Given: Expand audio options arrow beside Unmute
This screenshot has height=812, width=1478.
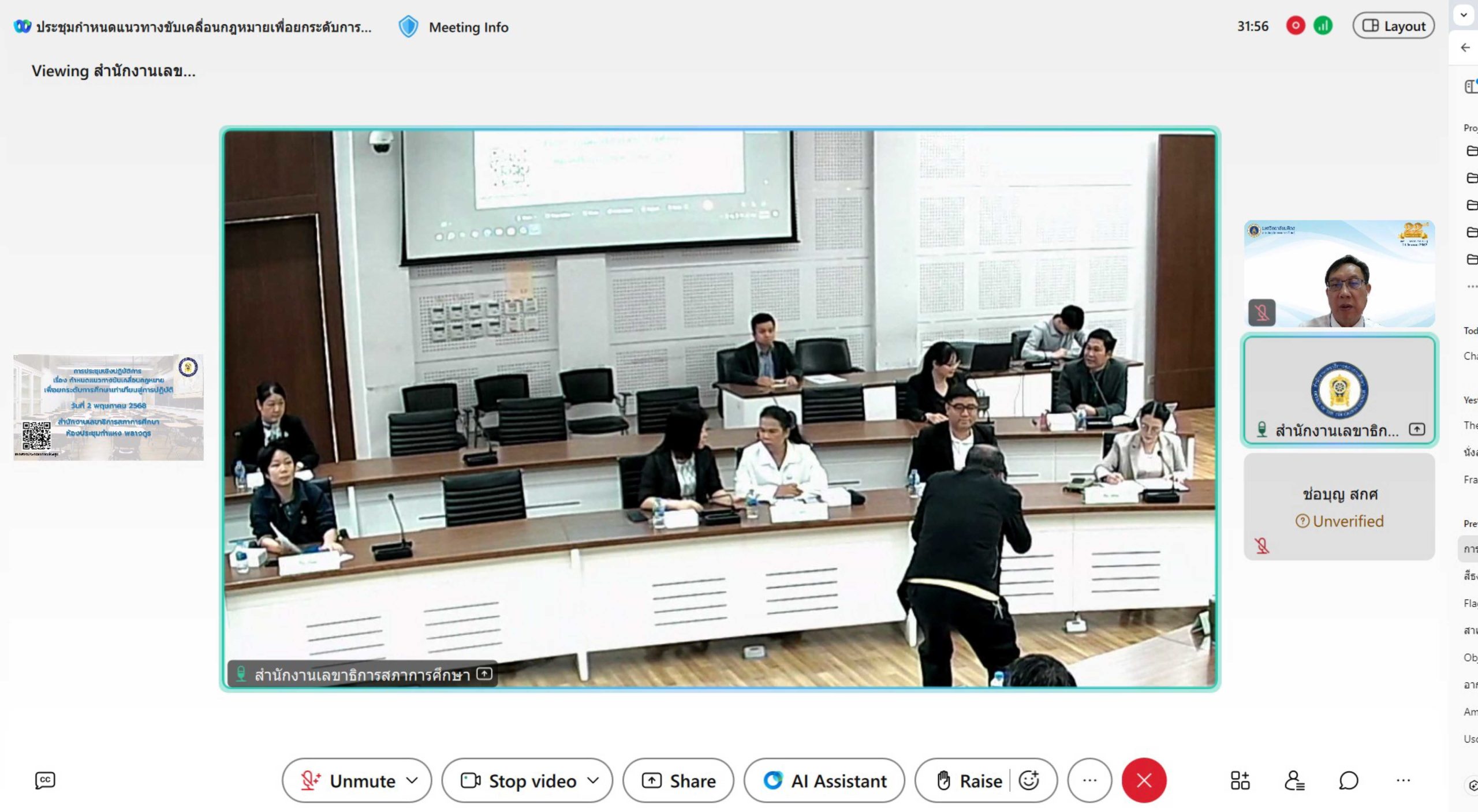Looking at the screenshot, I should 412,780.
